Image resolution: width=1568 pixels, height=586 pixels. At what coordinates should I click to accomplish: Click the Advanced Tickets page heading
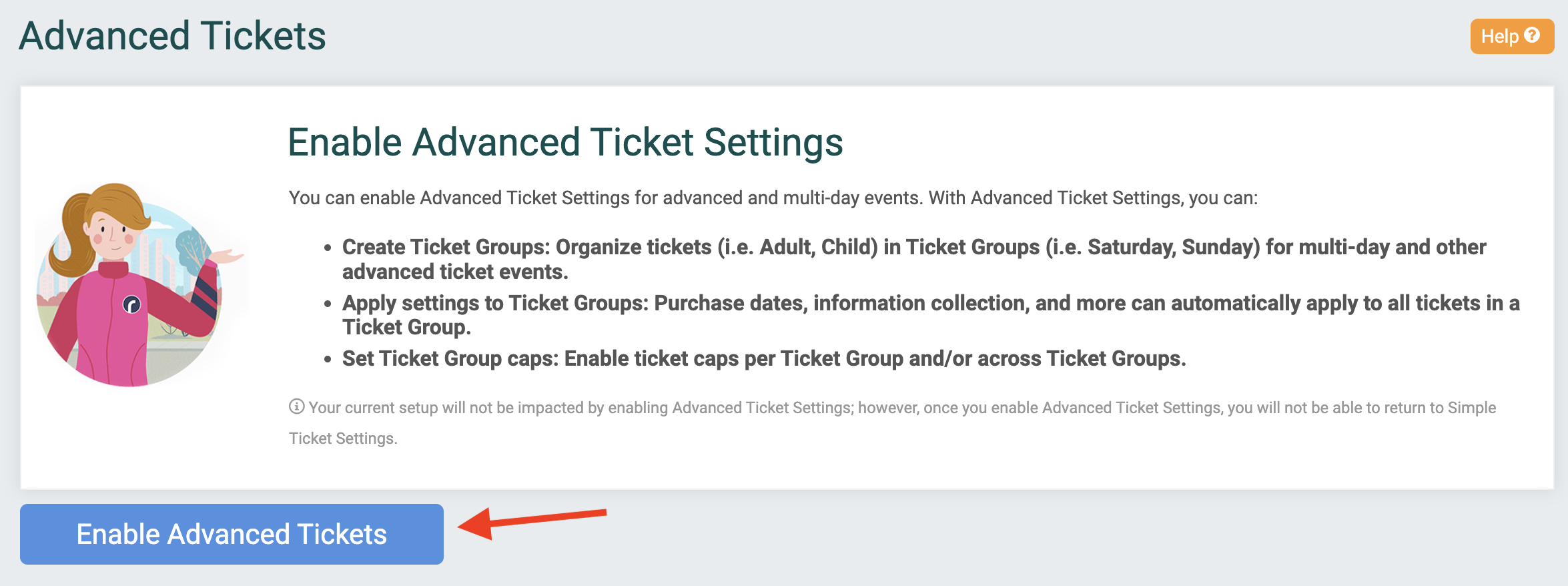pos(172,35)
